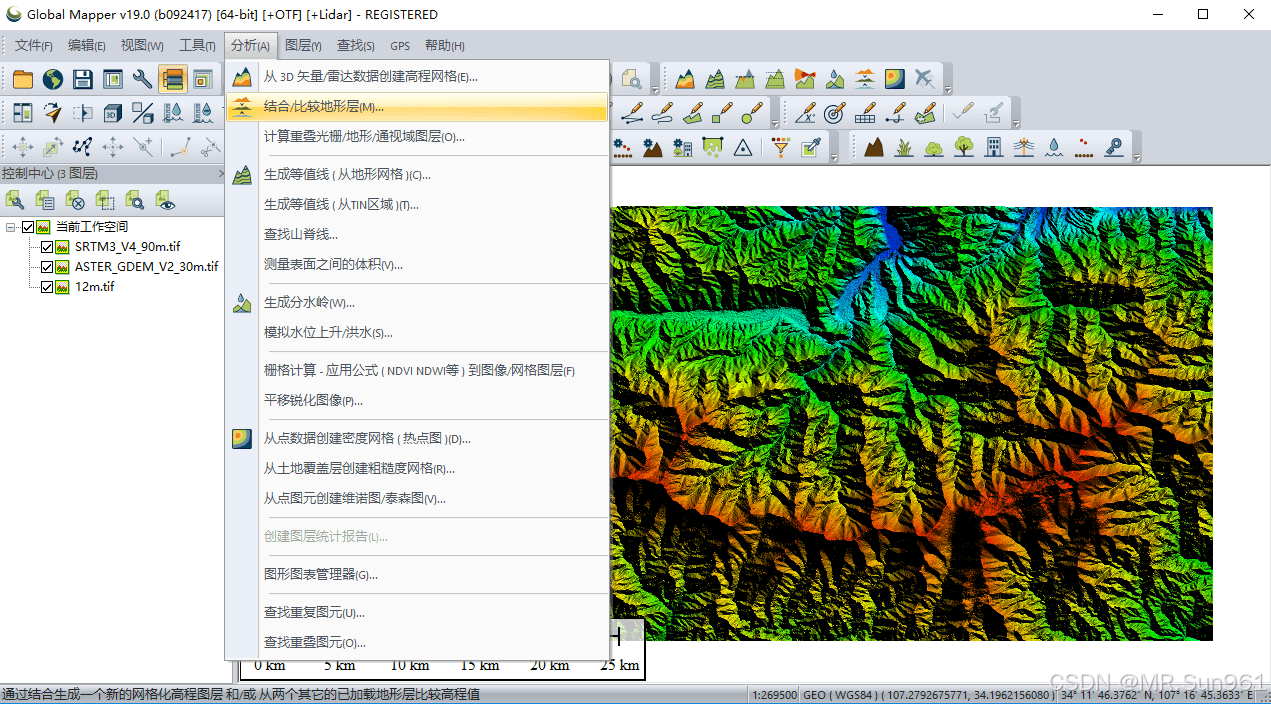Screen dimensions: 1271x704
Task: Click the density heat map toolbar icon
Action: [895, 79]
